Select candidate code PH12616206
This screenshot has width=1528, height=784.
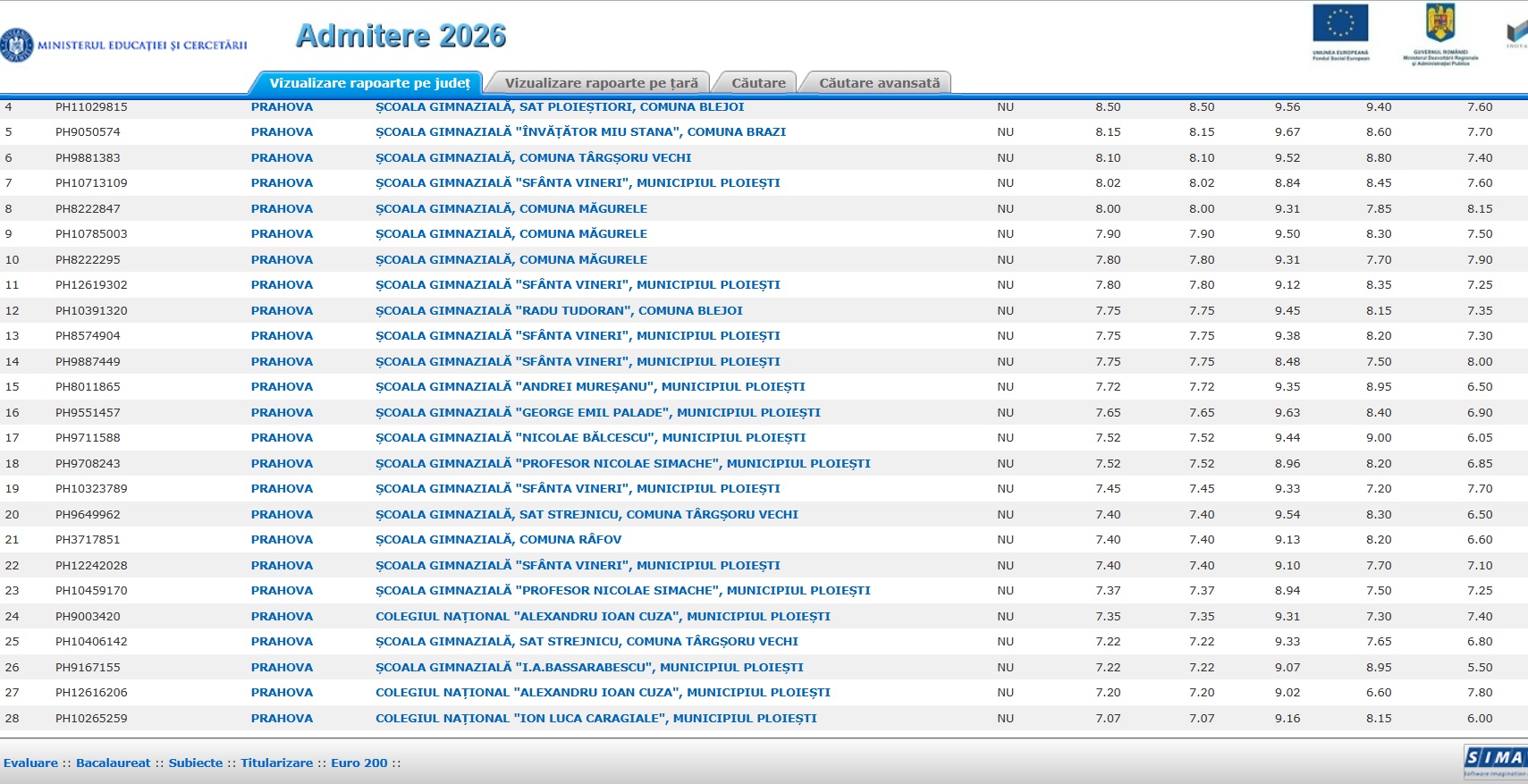coord(91,692)
